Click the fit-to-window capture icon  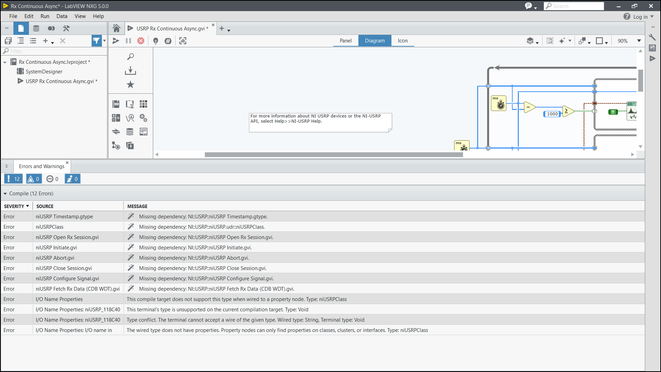[x=183, y=41]
